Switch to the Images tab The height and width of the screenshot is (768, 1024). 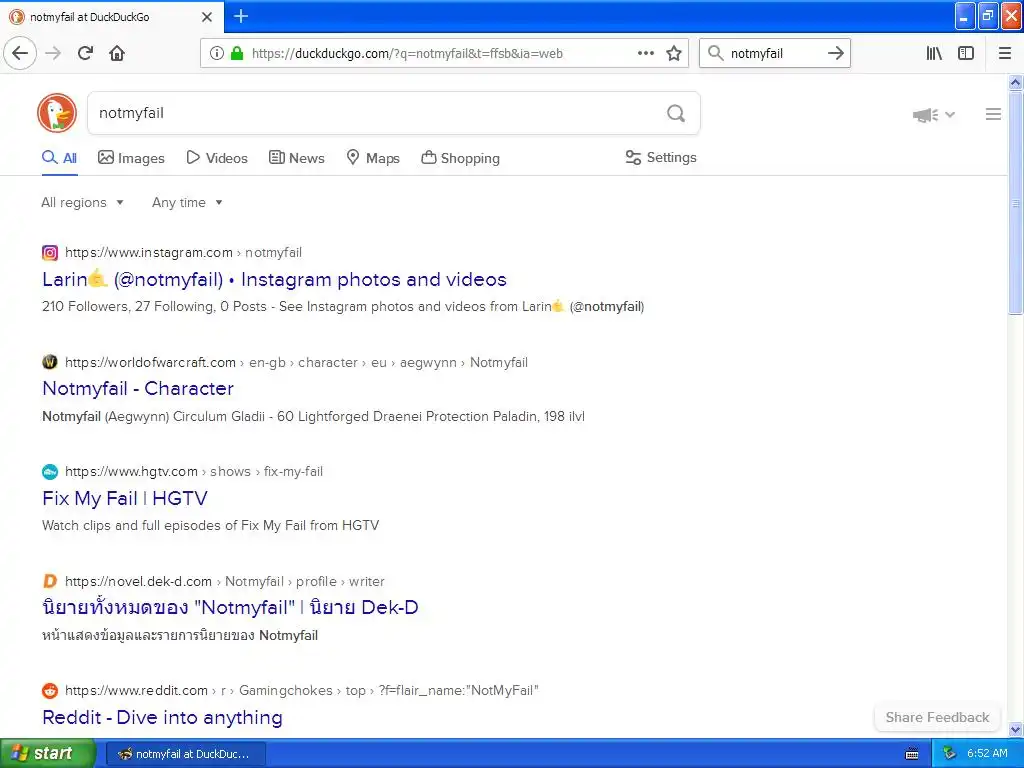(x=131, y=158)
